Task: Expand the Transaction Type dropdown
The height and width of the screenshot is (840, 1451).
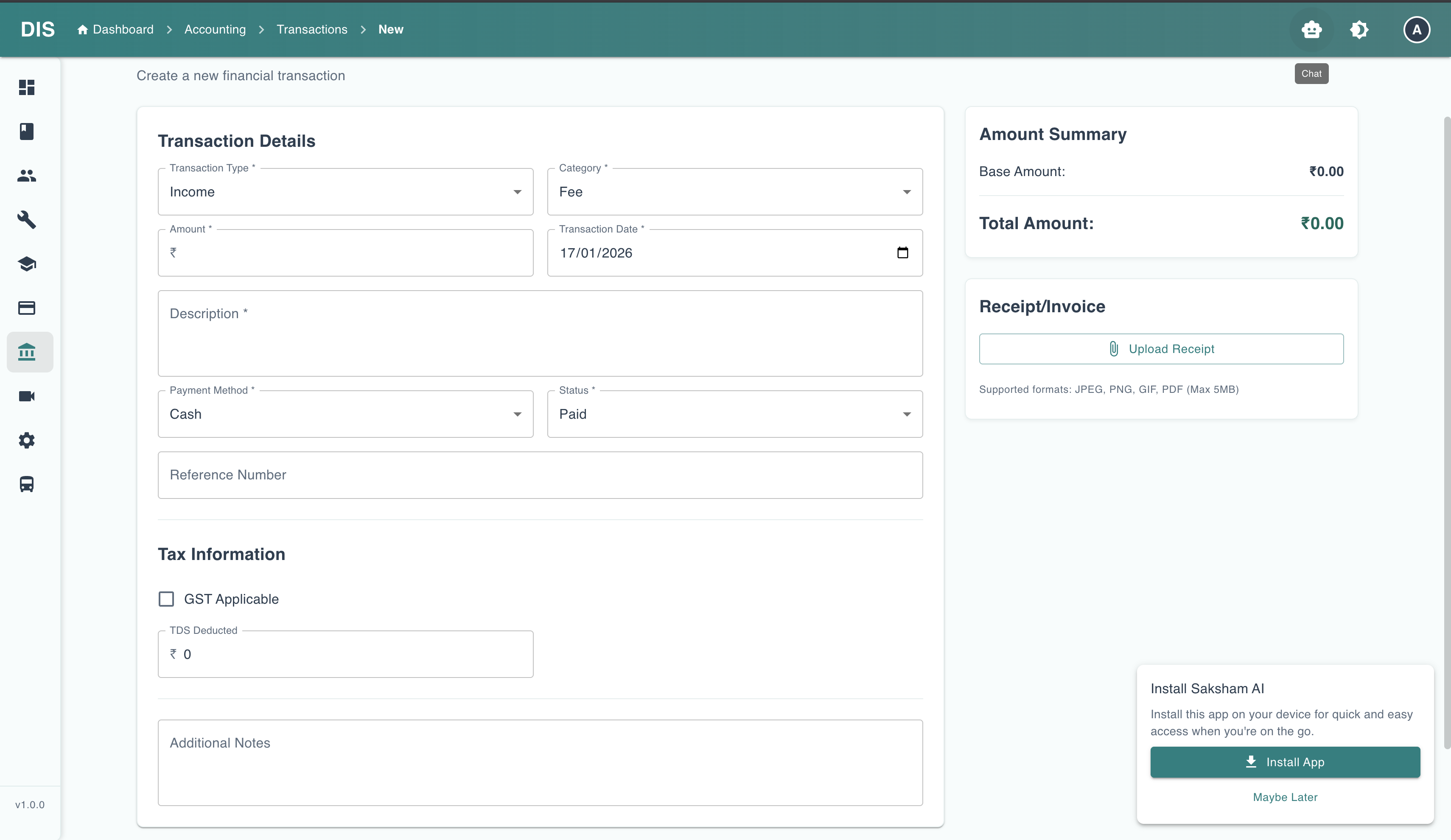Action: tap(345, 192)
